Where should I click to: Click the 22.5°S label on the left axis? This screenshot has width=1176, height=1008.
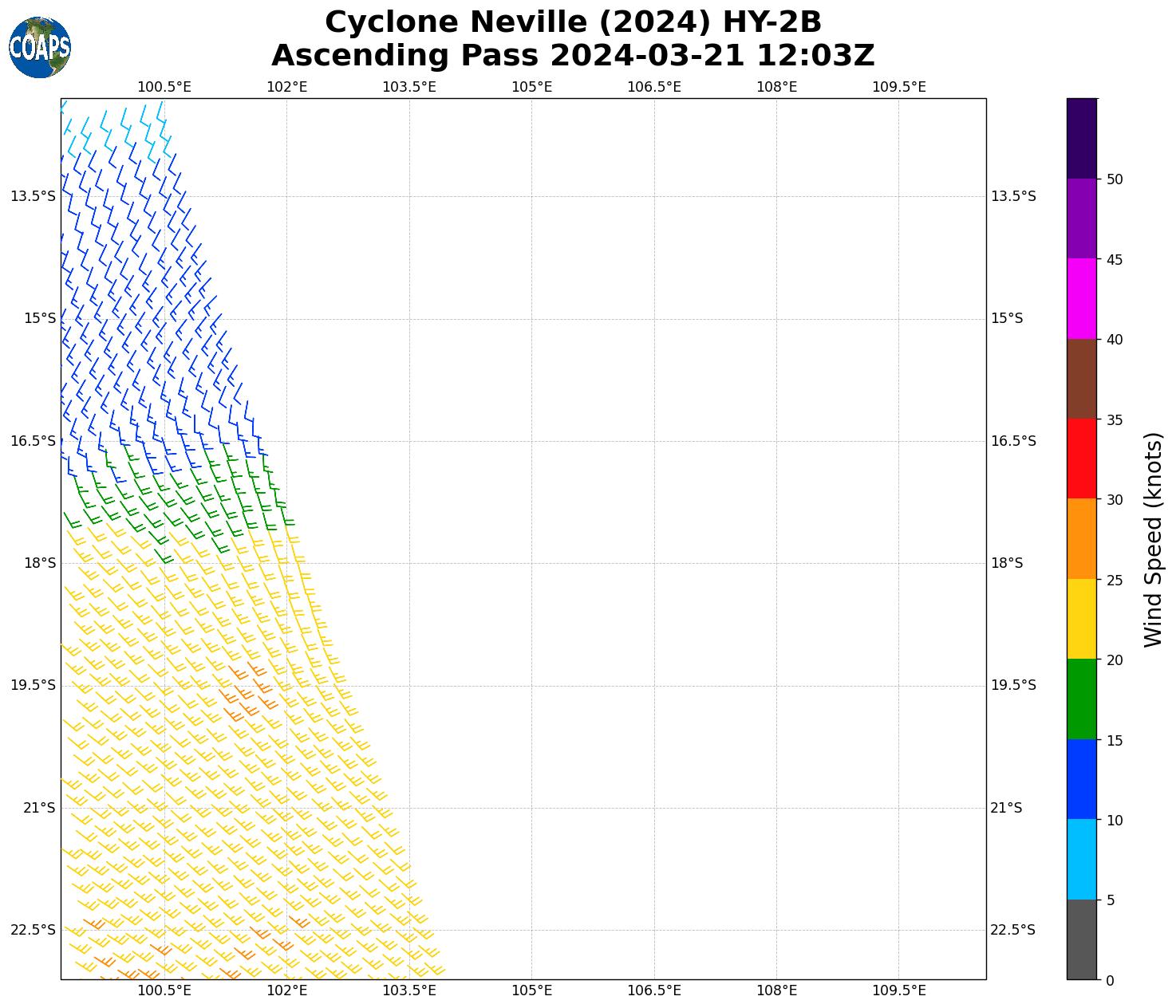click(x=34, y=930)
